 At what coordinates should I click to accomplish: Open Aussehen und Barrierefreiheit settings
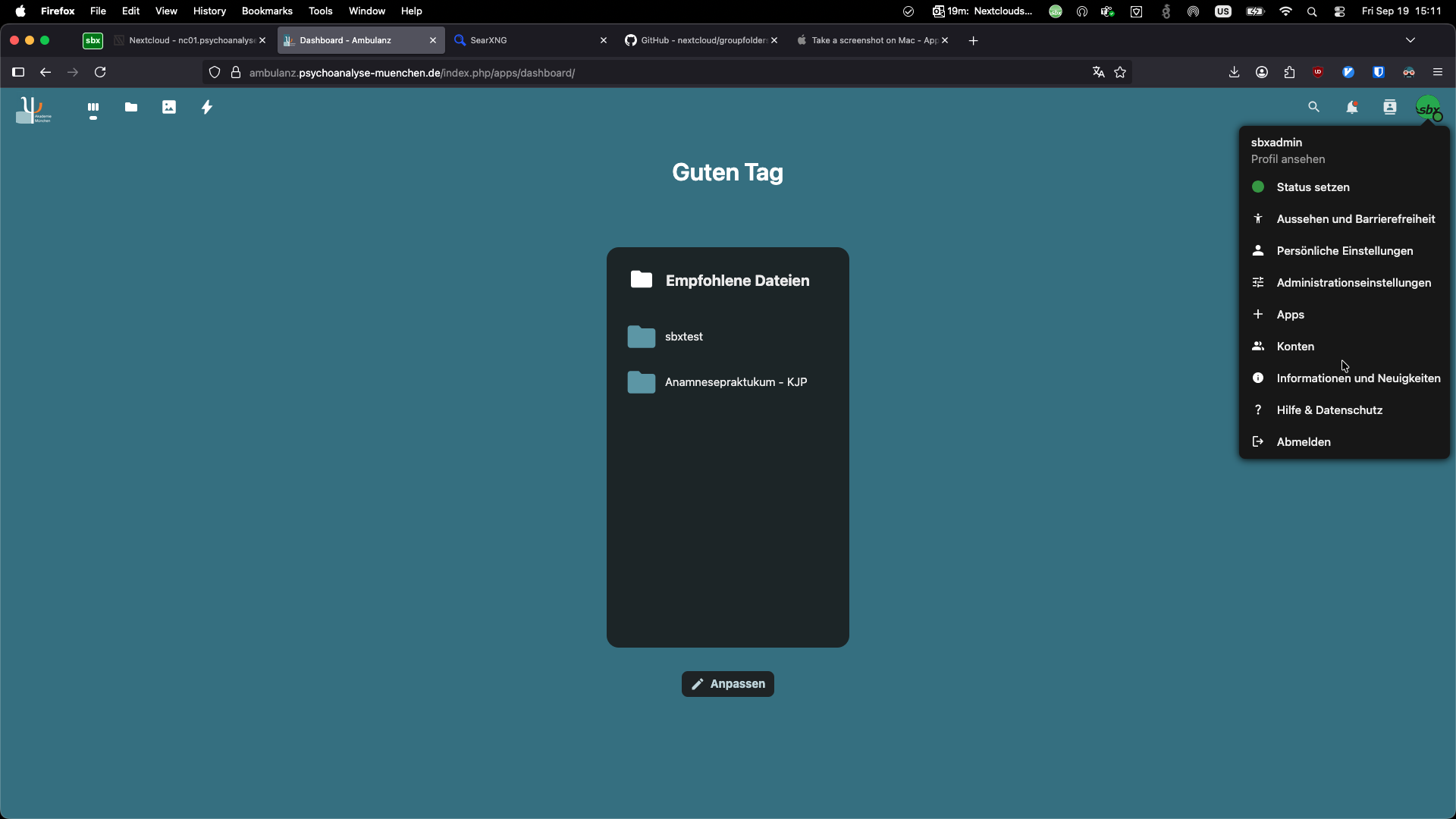tap(1355, 219)
